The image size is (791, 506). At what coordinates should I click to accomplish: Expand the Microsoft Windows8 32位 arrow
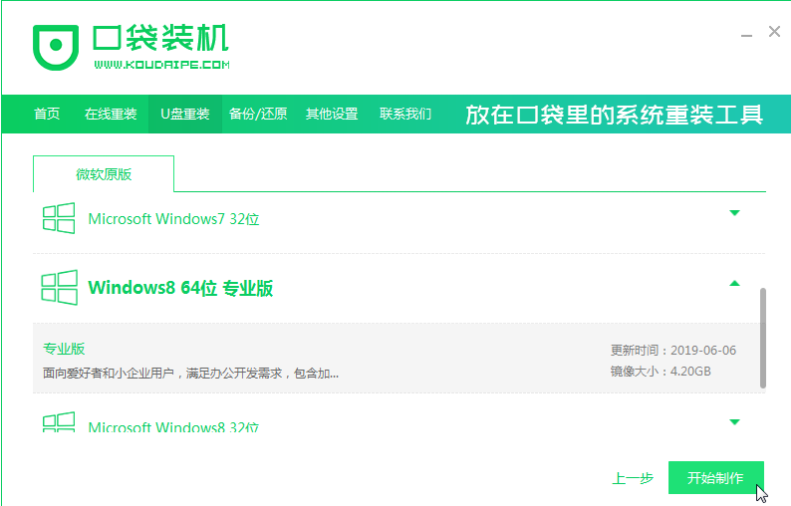734,422
